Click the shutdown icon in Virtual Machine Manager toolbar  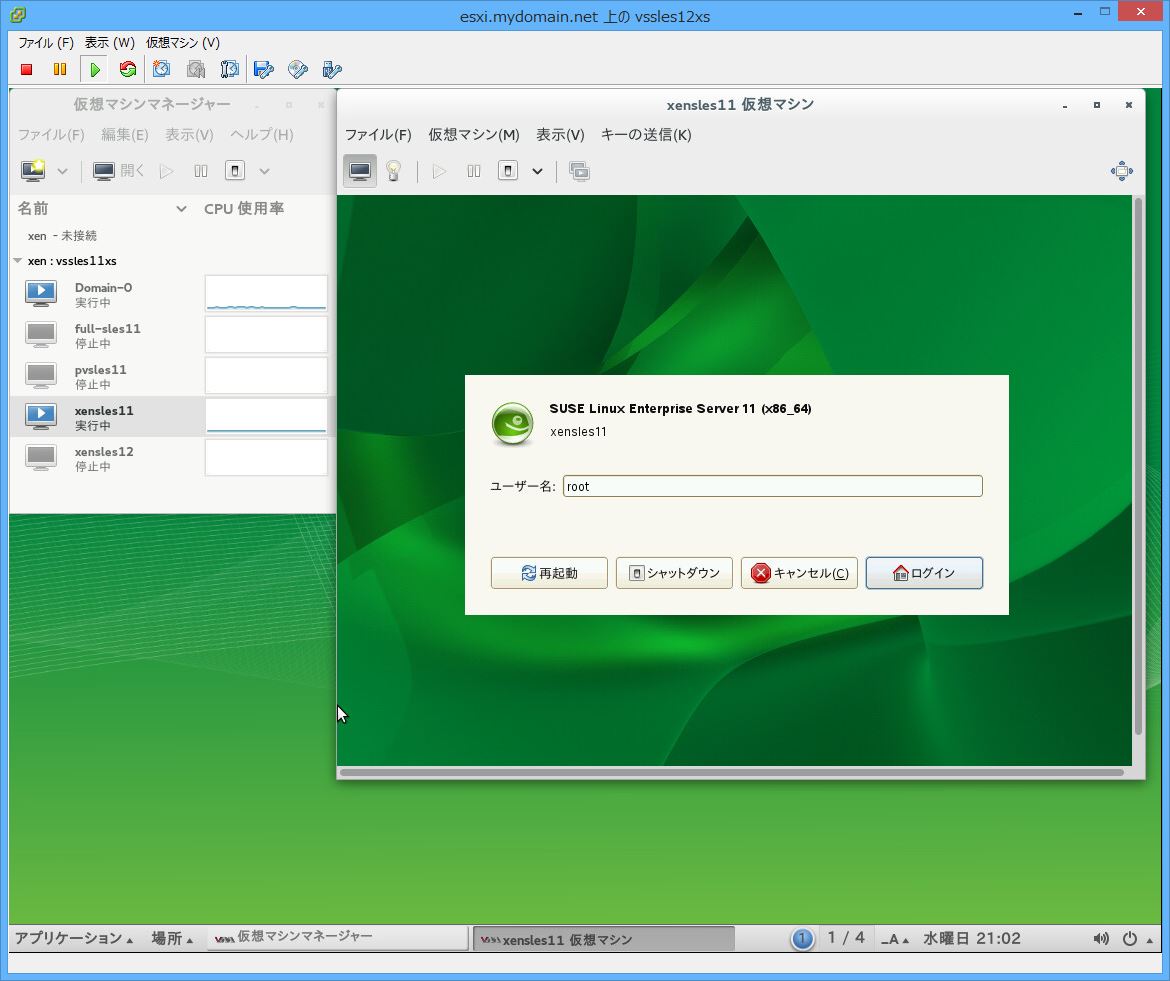[x=235, y=171]
